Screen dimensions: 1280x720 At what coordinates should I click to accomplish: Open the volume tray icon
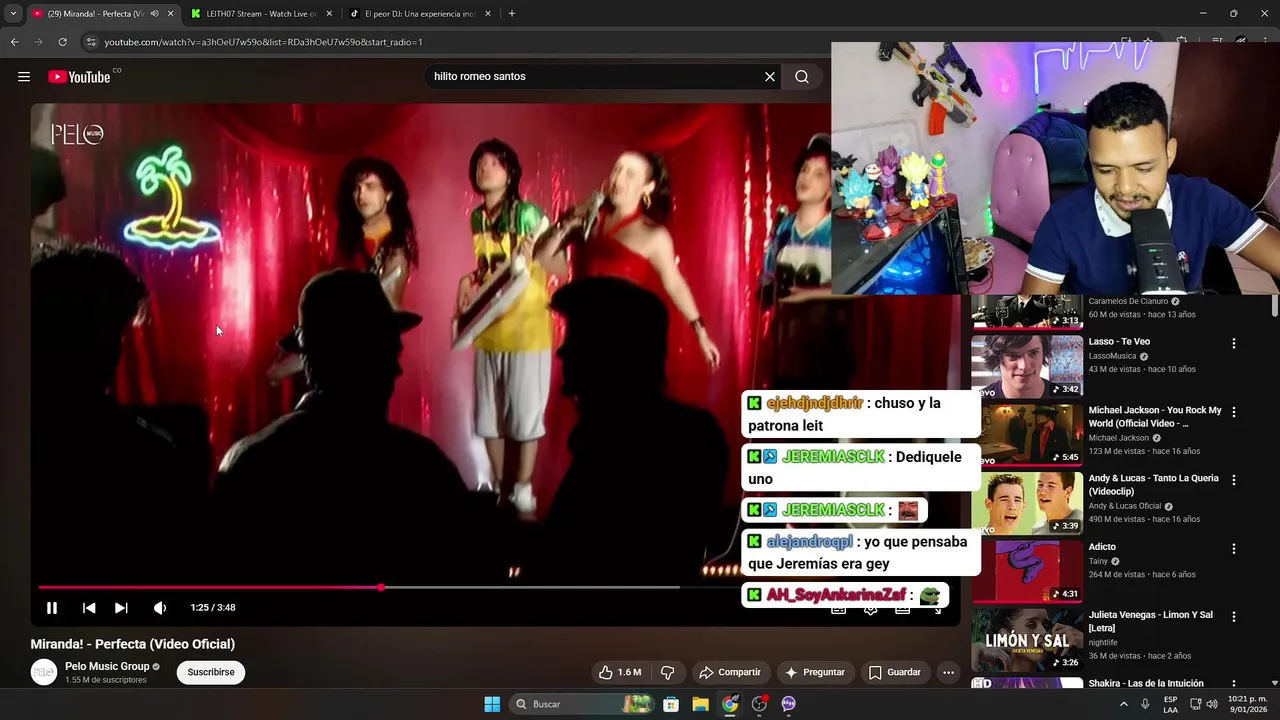pyautogui.click(x=1212, y=704)
